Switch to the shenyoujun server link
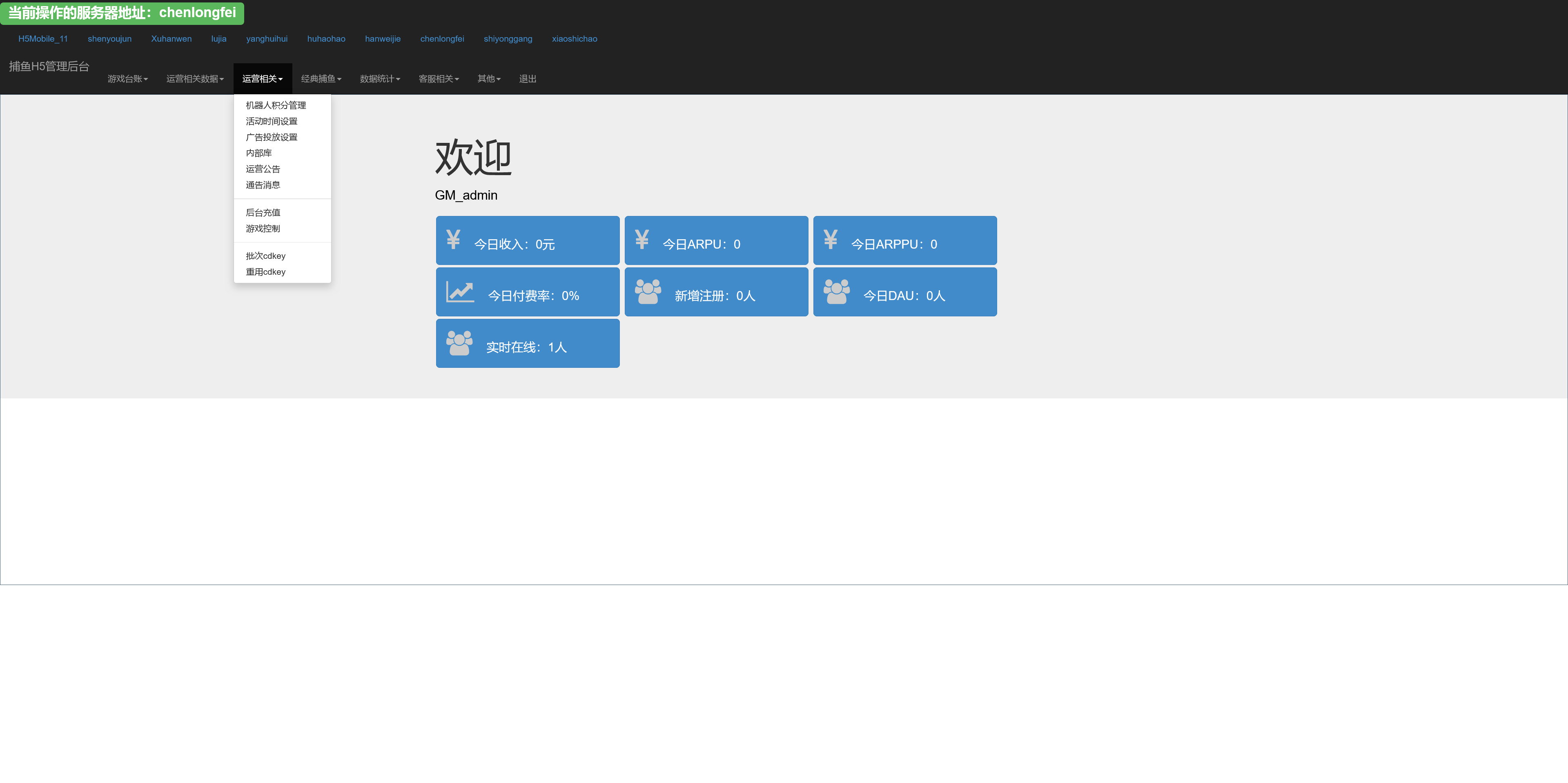The width and height of the screenshot is (1568, 783). [109, 39]
